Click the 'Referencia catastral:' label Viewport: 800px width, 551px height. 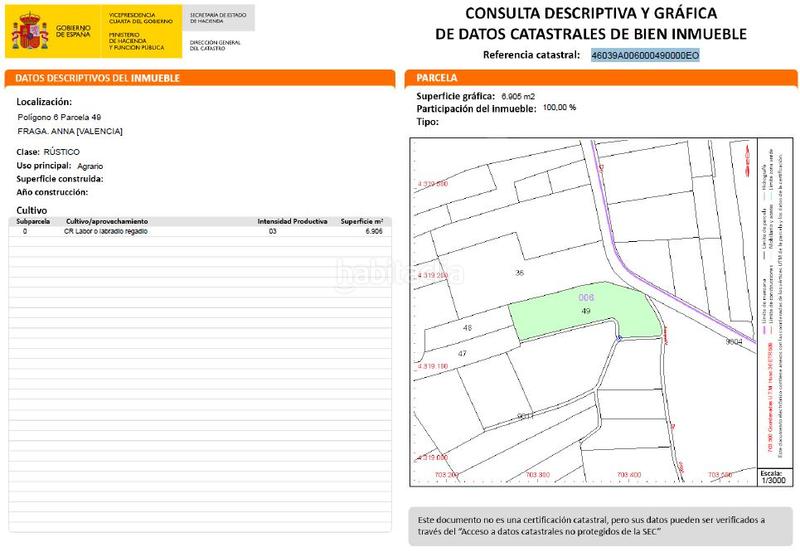tap(531, 55)
